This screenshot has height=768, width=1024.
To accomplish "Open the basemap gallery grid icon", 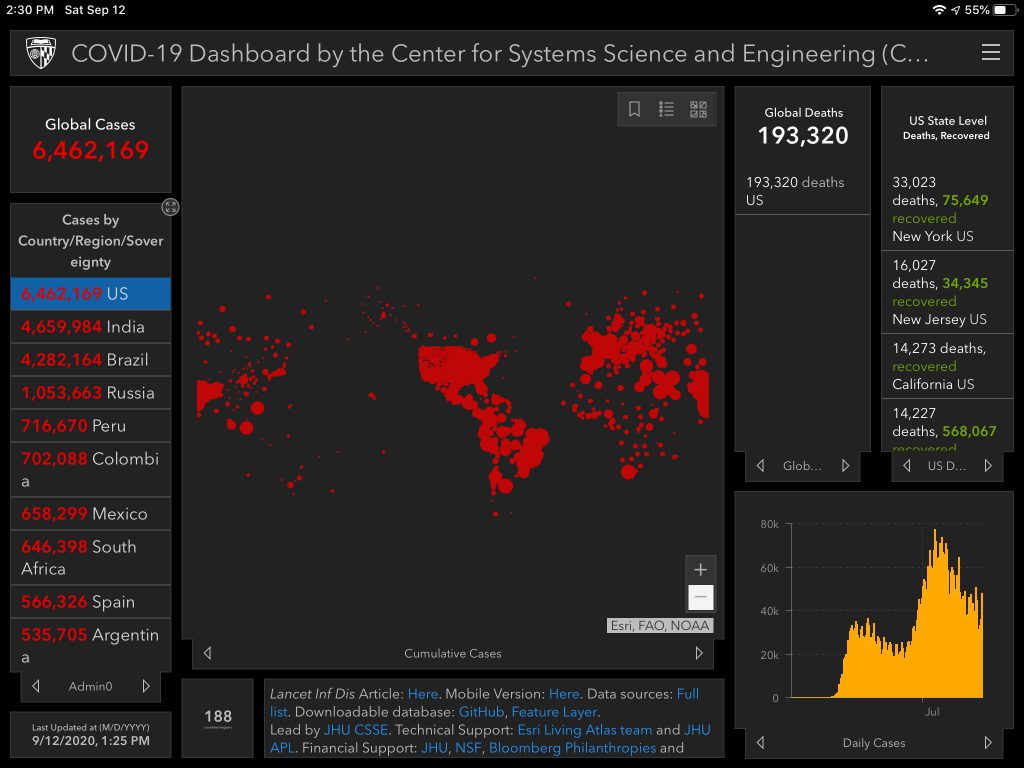I will 698,110.
